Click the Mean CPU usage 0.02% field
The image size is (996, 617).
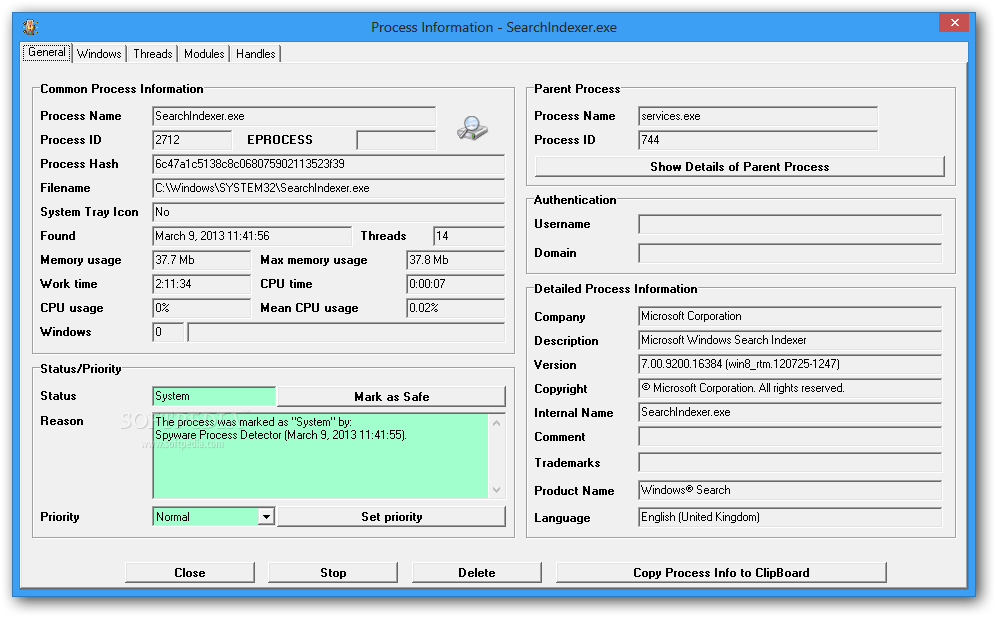tap(455, 308)
